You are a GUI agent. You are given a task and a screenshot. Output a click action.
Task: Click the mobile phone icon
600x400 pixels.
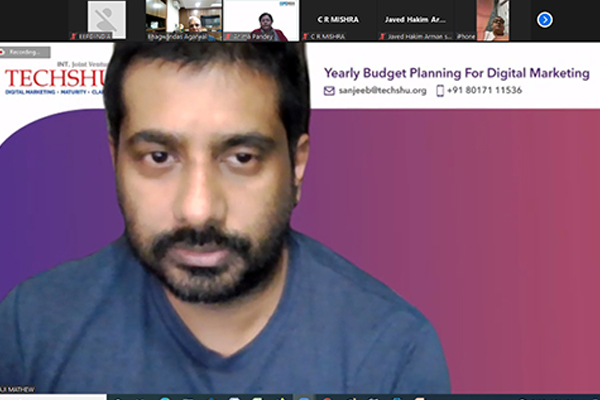440,91
